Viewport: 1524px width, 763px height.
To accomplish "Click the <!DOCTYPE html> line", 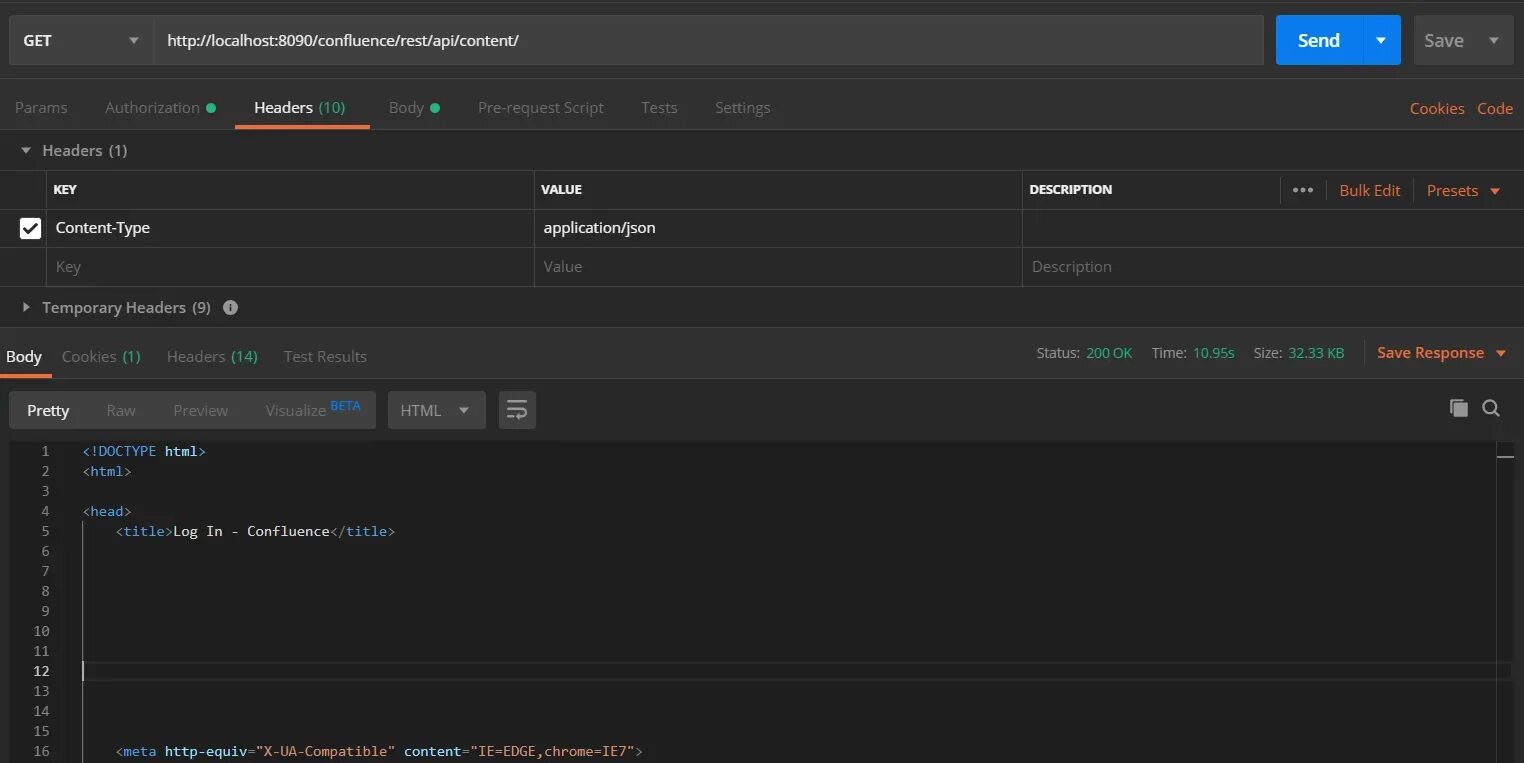I will 144,451.
